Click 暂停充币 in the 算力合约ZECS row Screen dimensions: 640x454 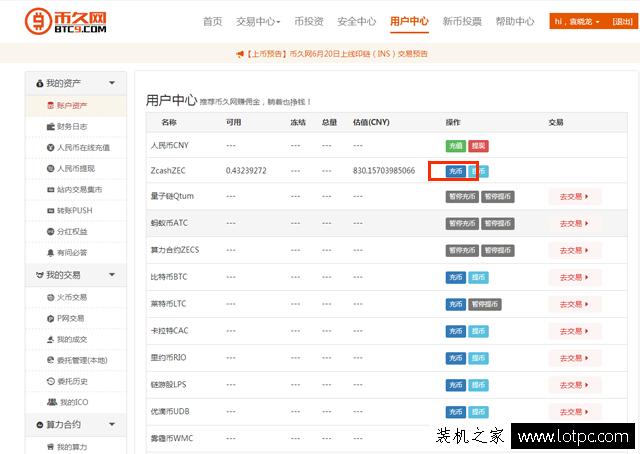462,251
